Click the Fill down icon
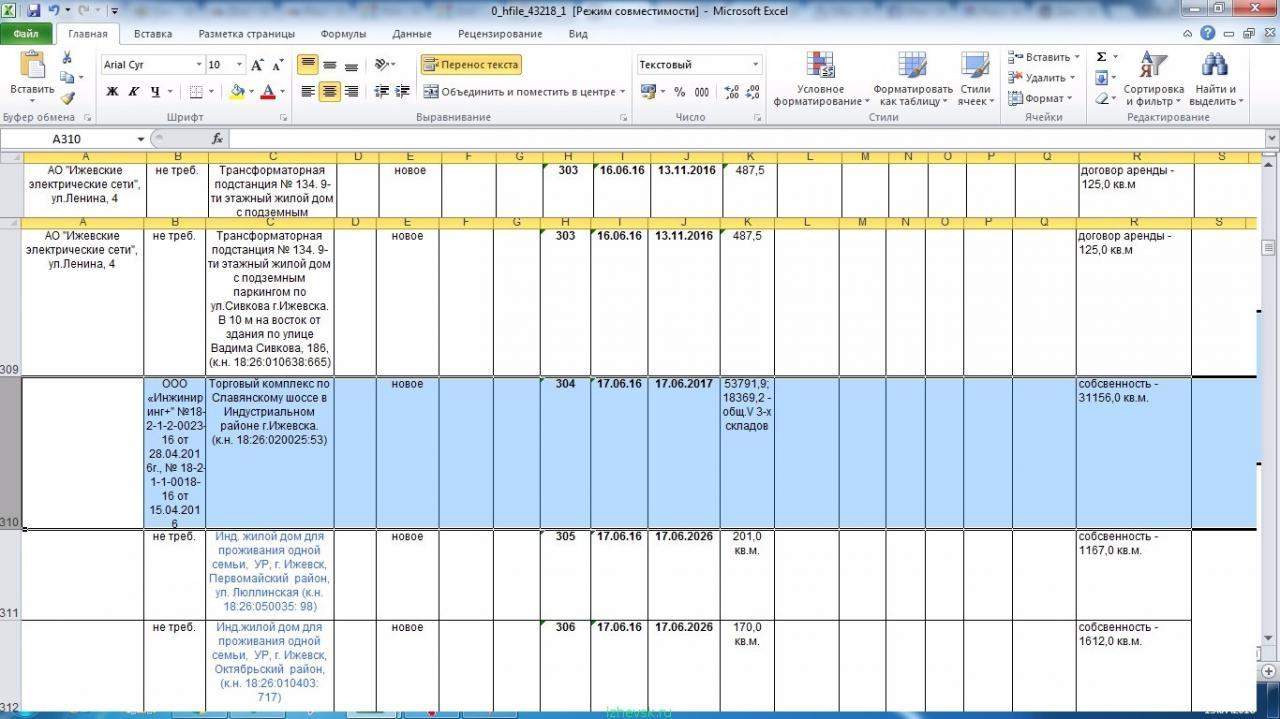The height and width of the screenshot is (719, 1280). [1101, 78]
